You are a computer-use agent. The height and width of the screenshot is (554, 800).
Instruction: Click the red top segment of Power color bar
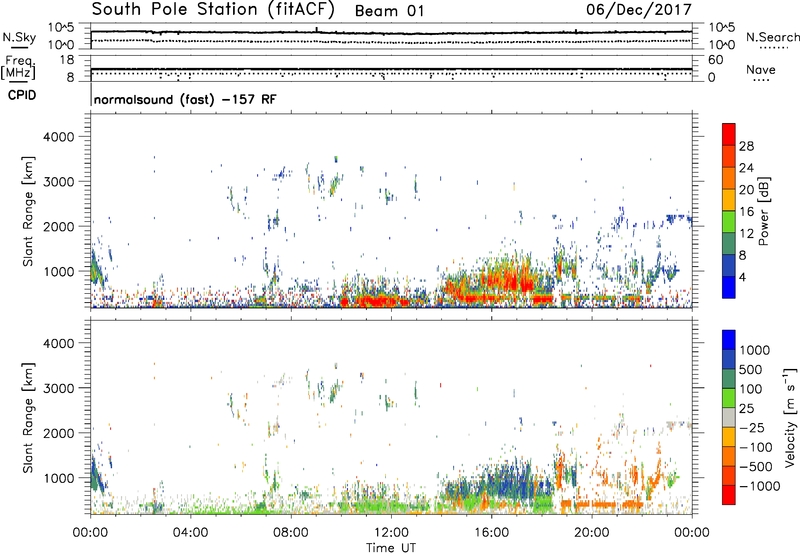click(x=729, y=134)
